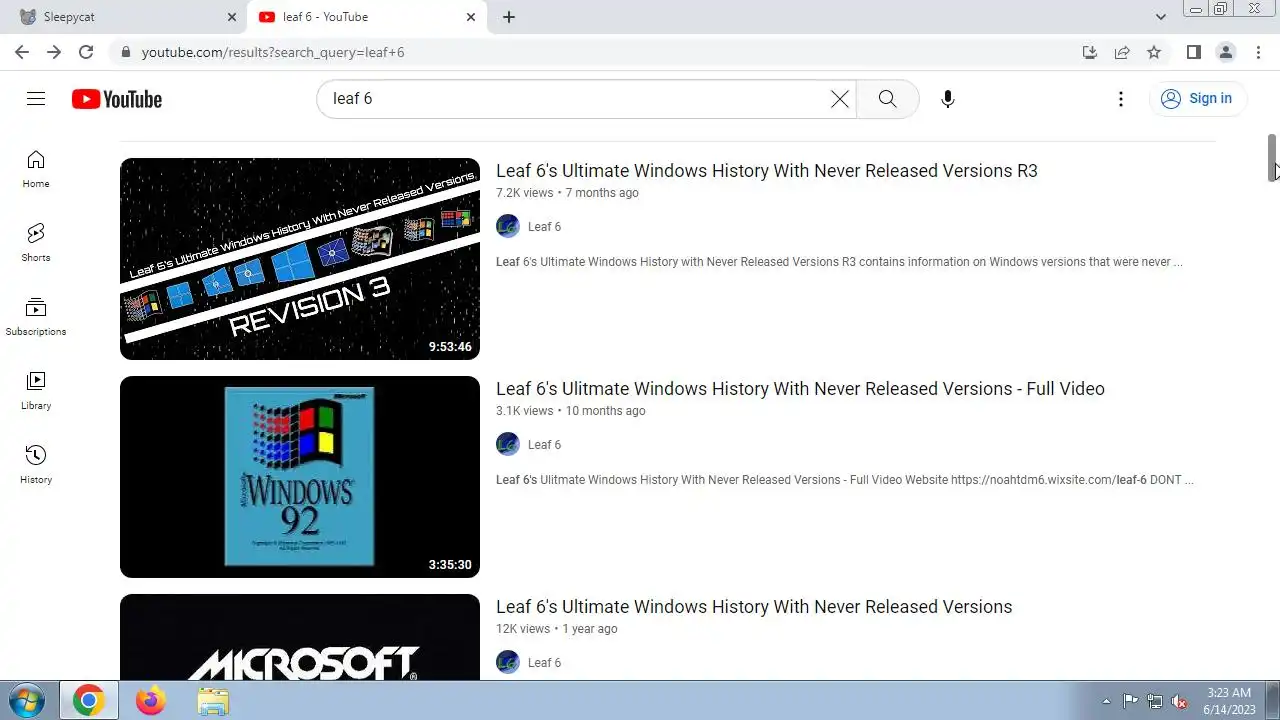
Task: Open a new browser tab
Action: point(509,17)
